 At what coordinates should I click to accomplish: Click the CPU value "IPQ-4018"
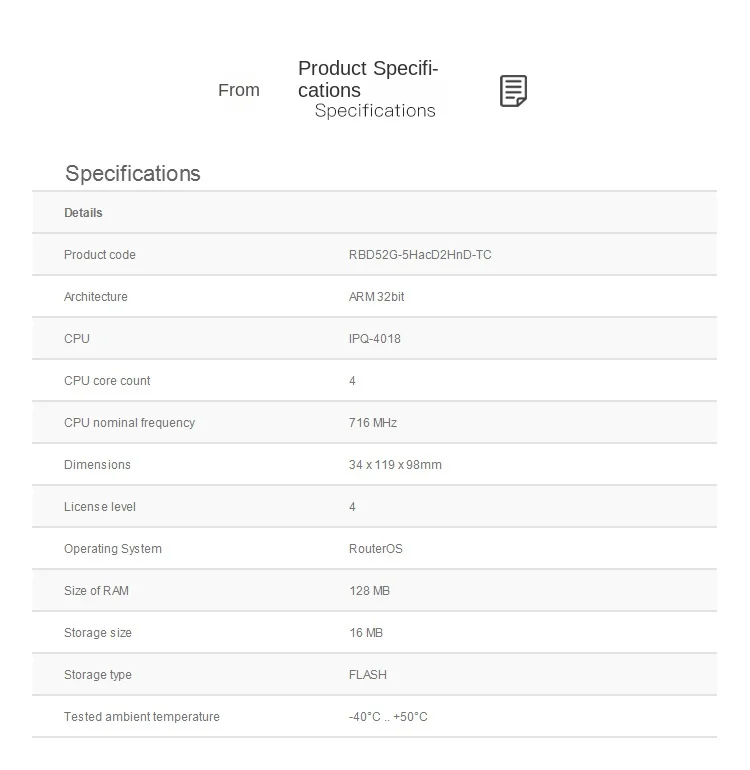pyautogui.click(x=375, y=339)
